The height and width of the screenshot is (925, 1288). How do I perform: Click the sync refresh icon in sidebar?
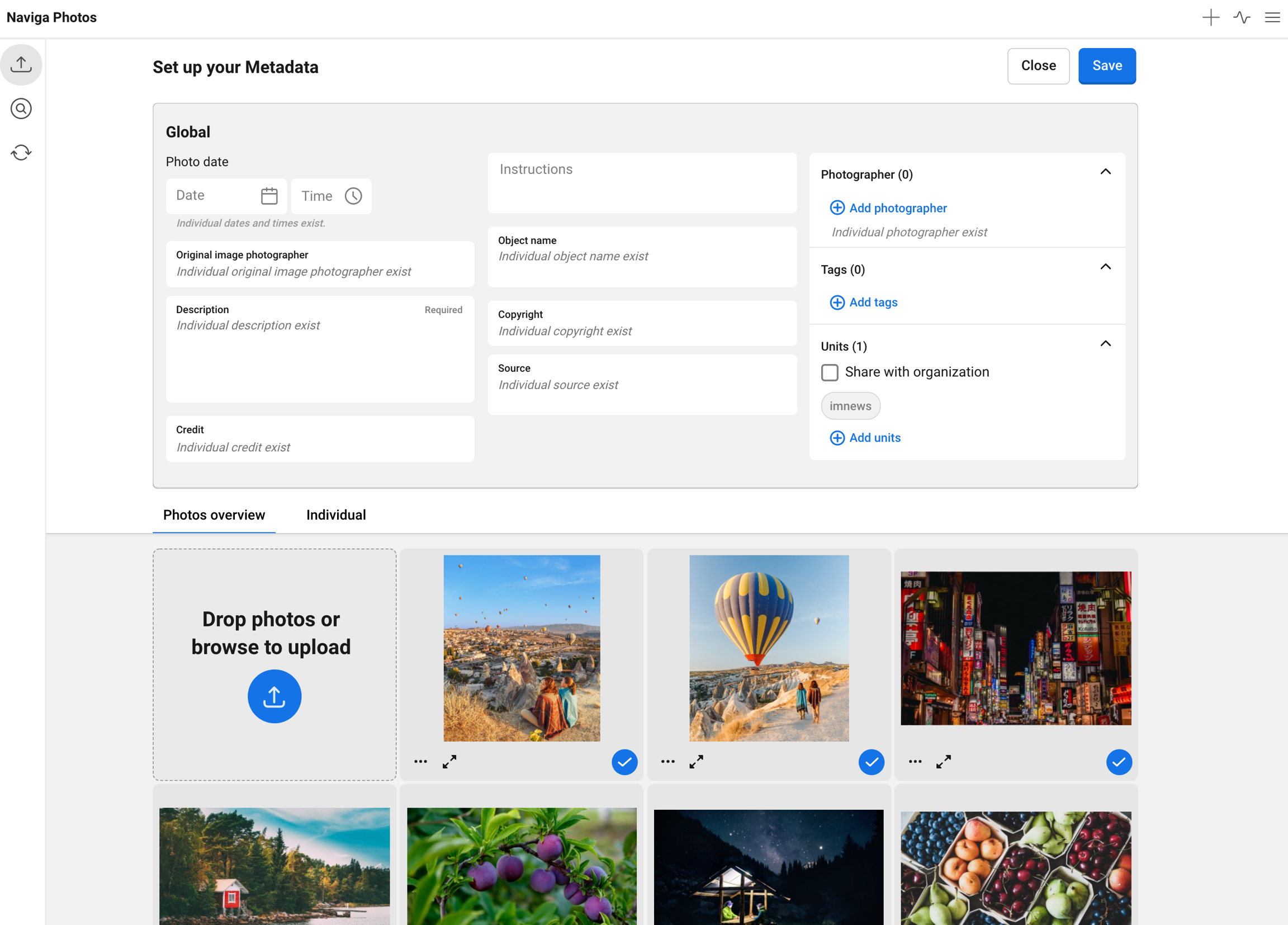pyautogui.click(x=21, y=152)
